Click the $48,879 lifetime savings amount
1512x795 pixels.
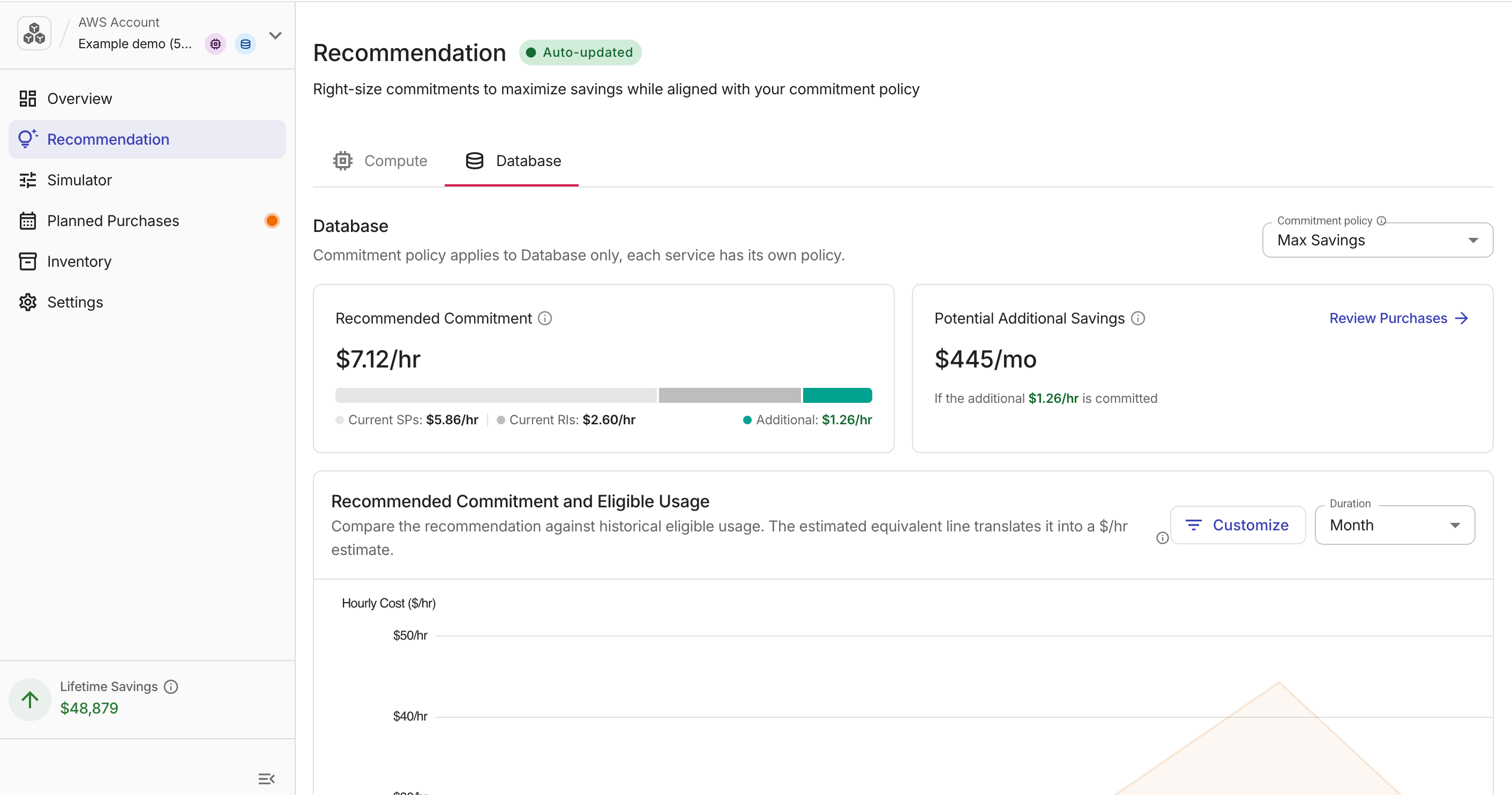pos(89,708)
